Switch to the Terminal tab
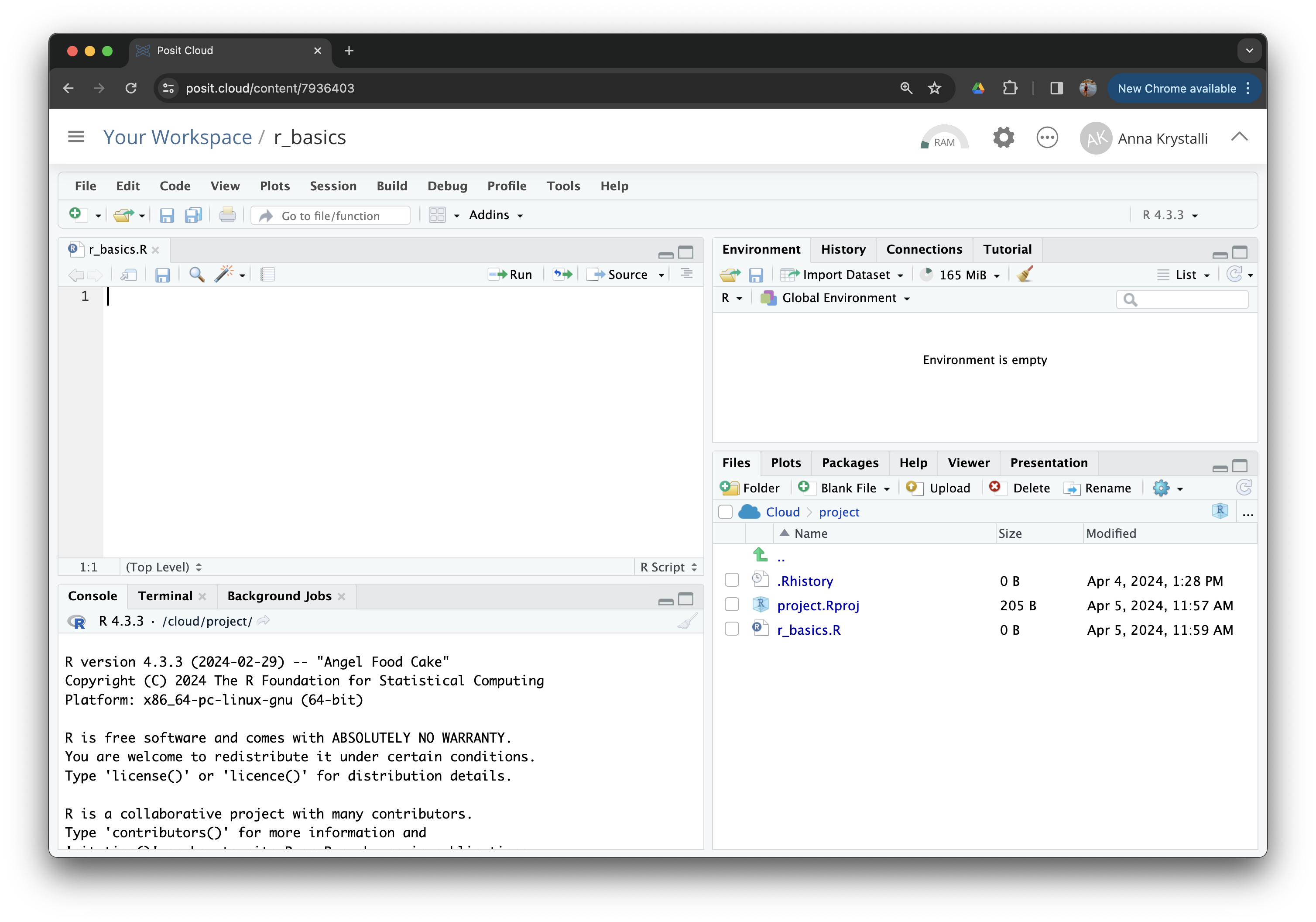 click(165, 596)
